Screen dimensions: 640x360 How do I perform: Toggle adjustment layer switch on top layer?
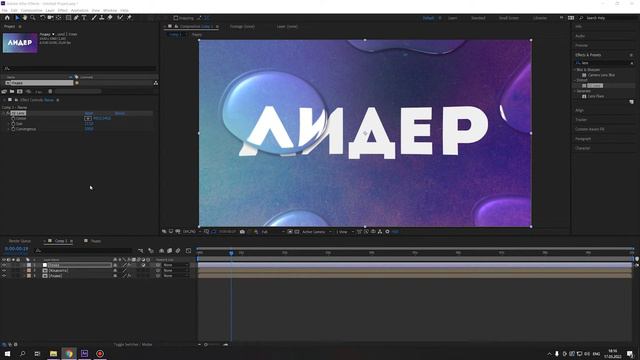pyautogui.click(x=143, y=265)
